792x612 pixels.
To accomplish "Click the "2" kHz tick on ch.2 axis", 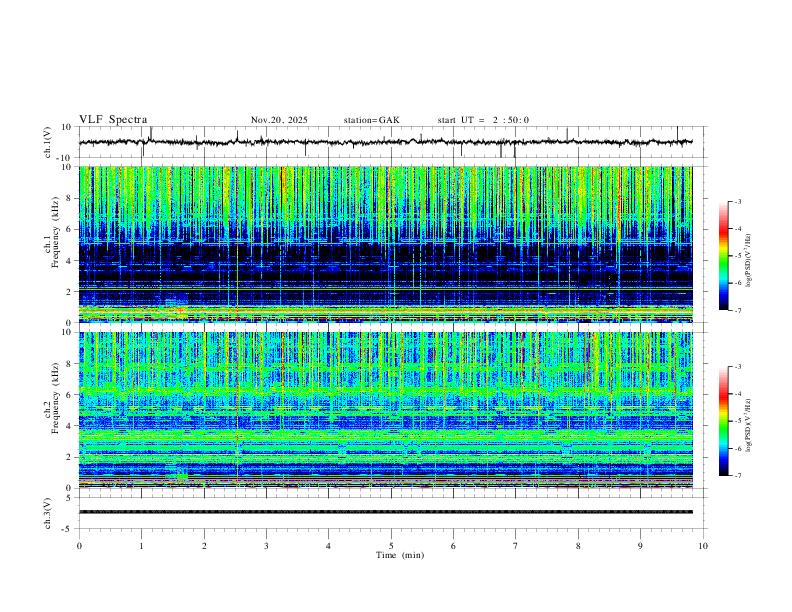I will [69, 457].
